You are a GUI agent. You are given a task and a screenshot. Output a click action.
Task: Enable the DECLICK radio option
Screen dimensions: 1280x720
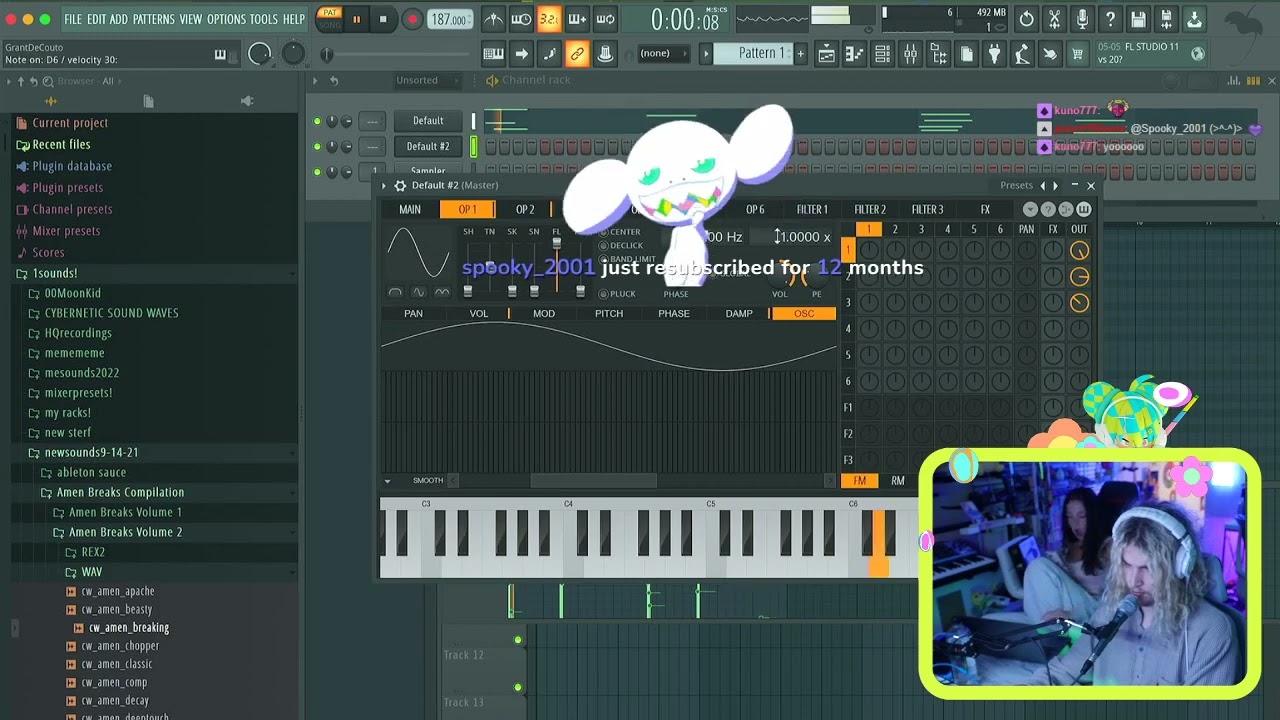[603, 246]
